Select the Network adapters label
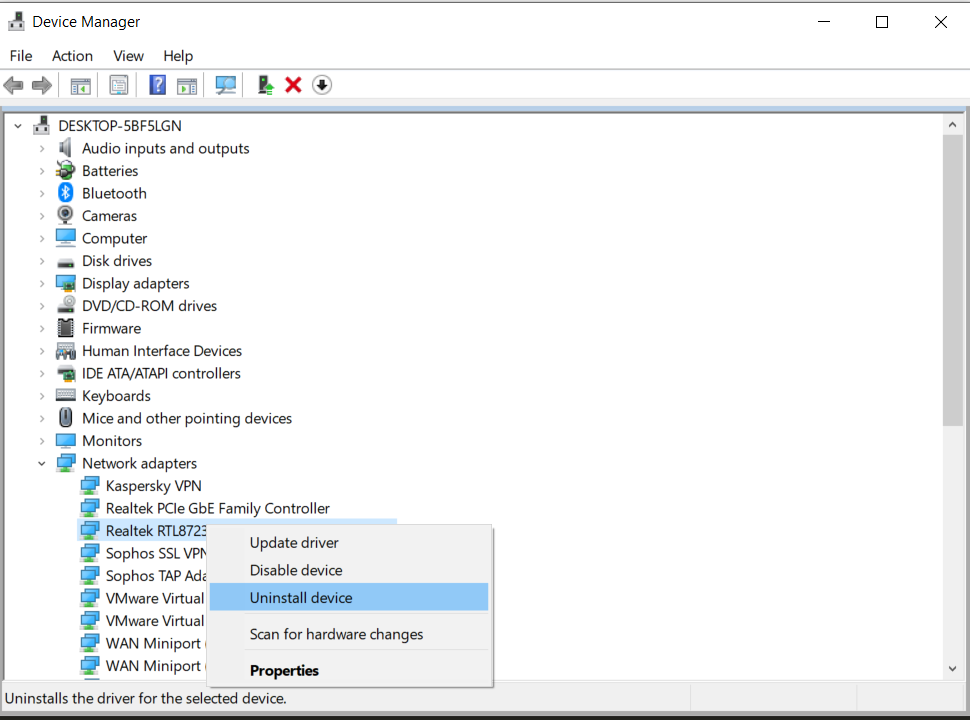Image resolution: width=970 pixels, height=720 pixels. coord(139,463)
